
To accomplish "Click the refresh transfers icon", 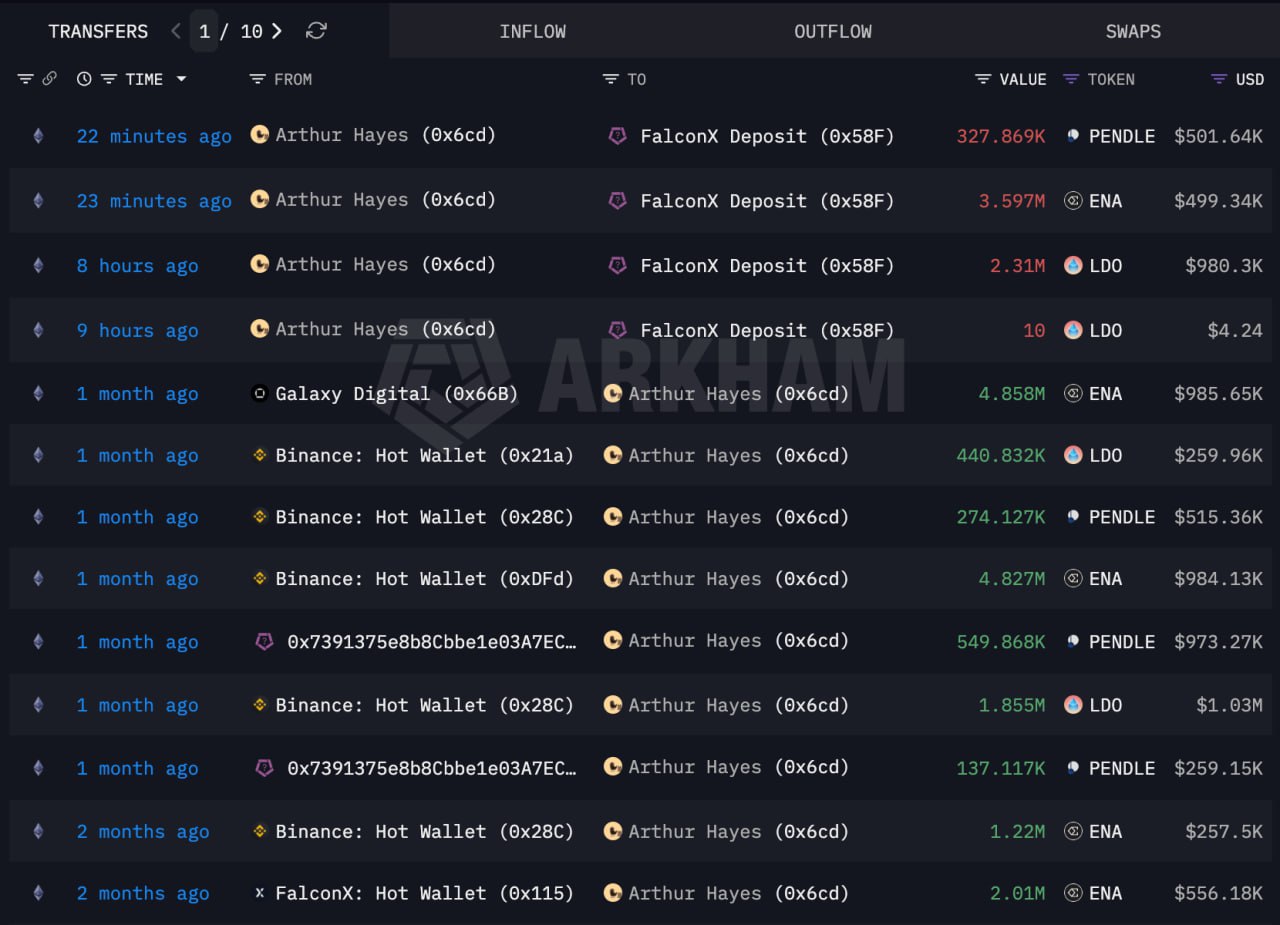I will (x=316, y=31).
